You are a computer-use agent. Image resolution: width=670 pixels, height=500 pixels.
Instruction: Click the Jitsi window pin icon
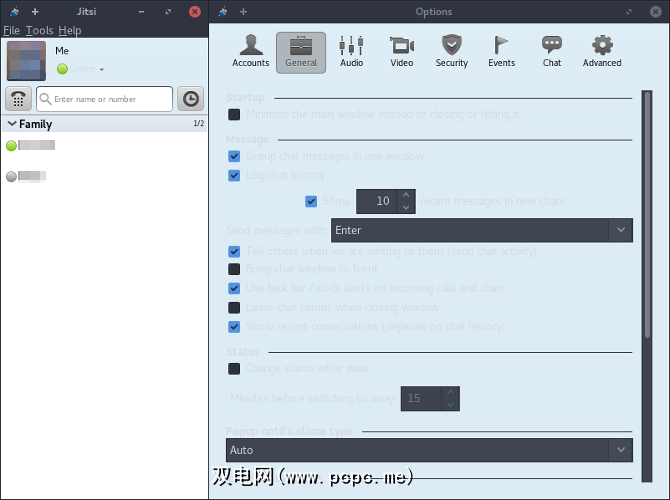point(14,12)
